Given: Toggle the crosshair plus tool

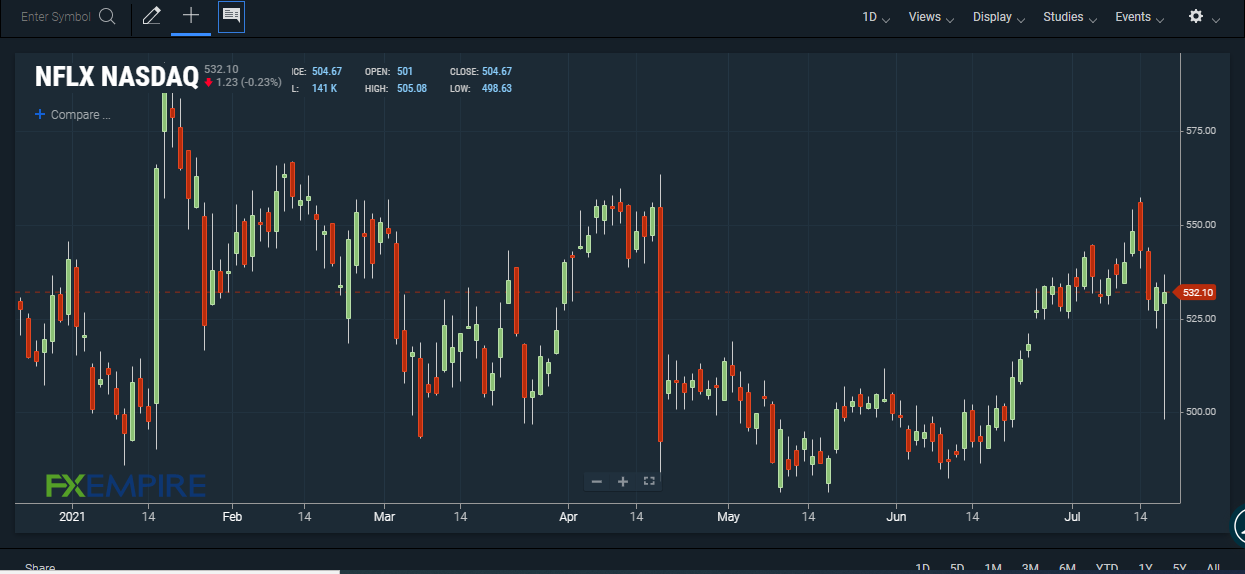Looking at the screenshot, I should 191,16.
